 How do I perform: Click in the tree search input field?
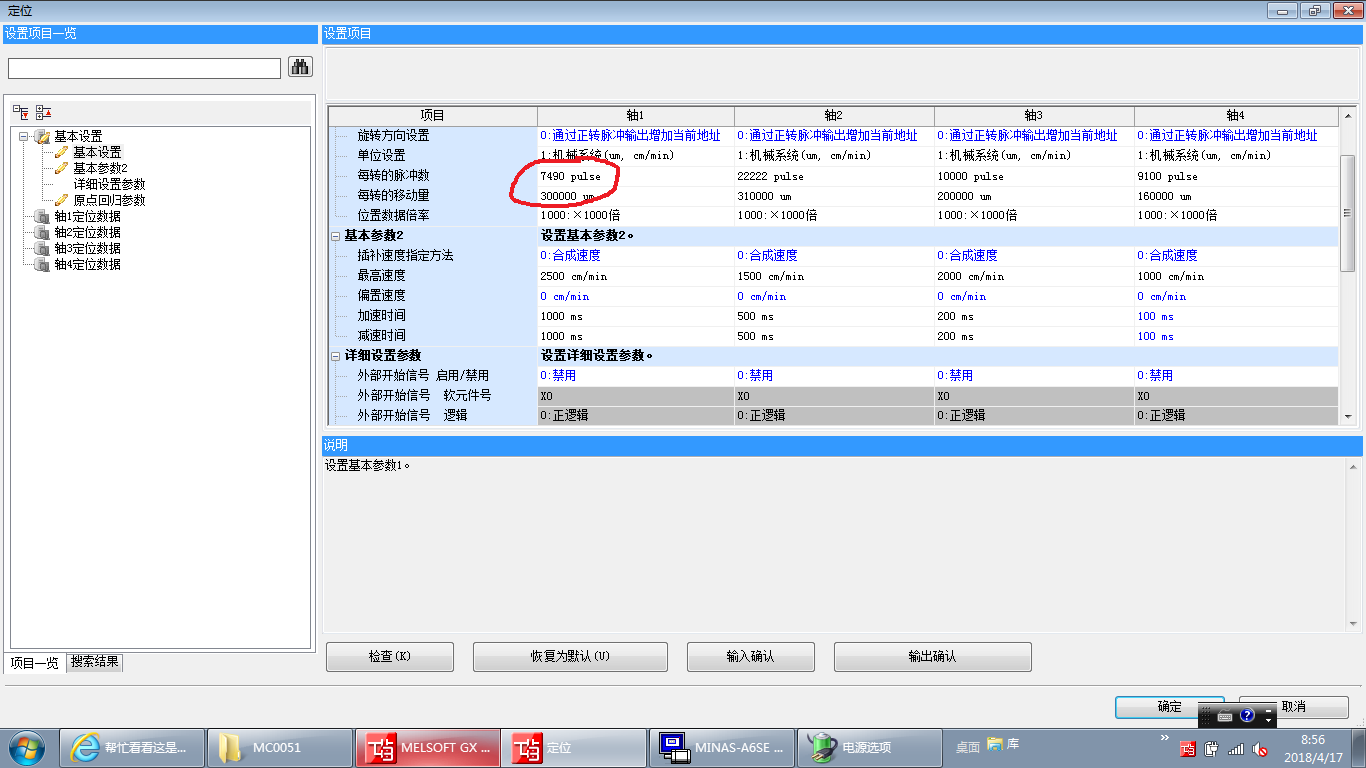(144, 68)
